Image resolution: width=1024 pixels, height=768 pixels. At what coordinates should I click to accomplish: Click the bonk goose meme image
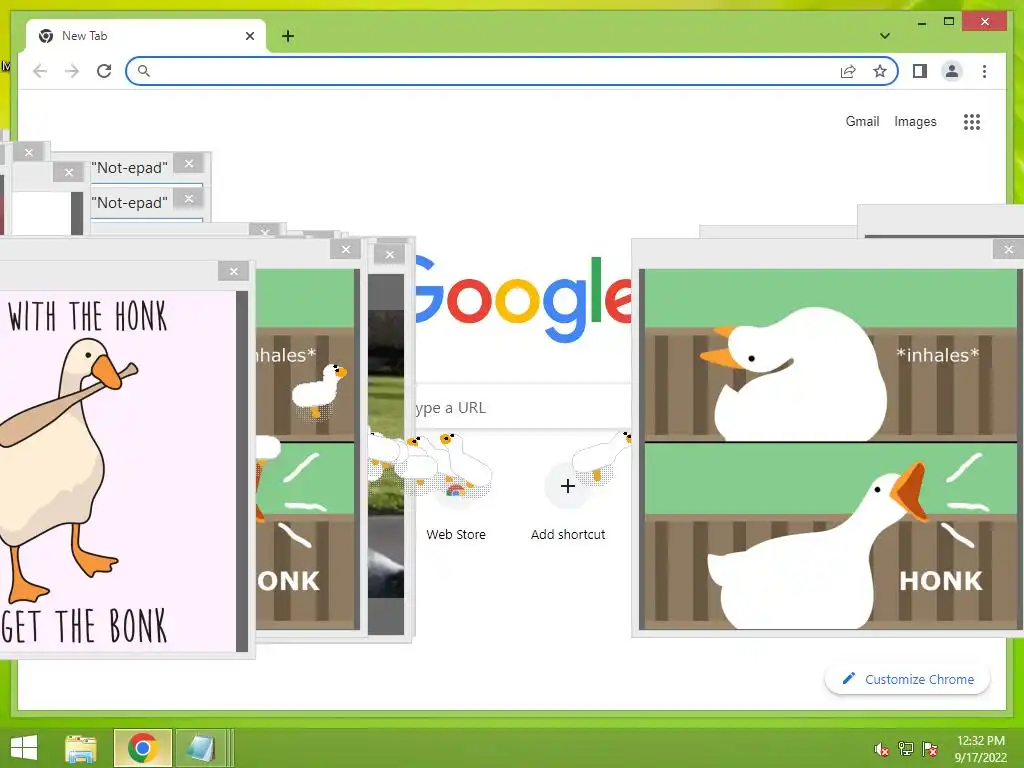click(118, 471)
